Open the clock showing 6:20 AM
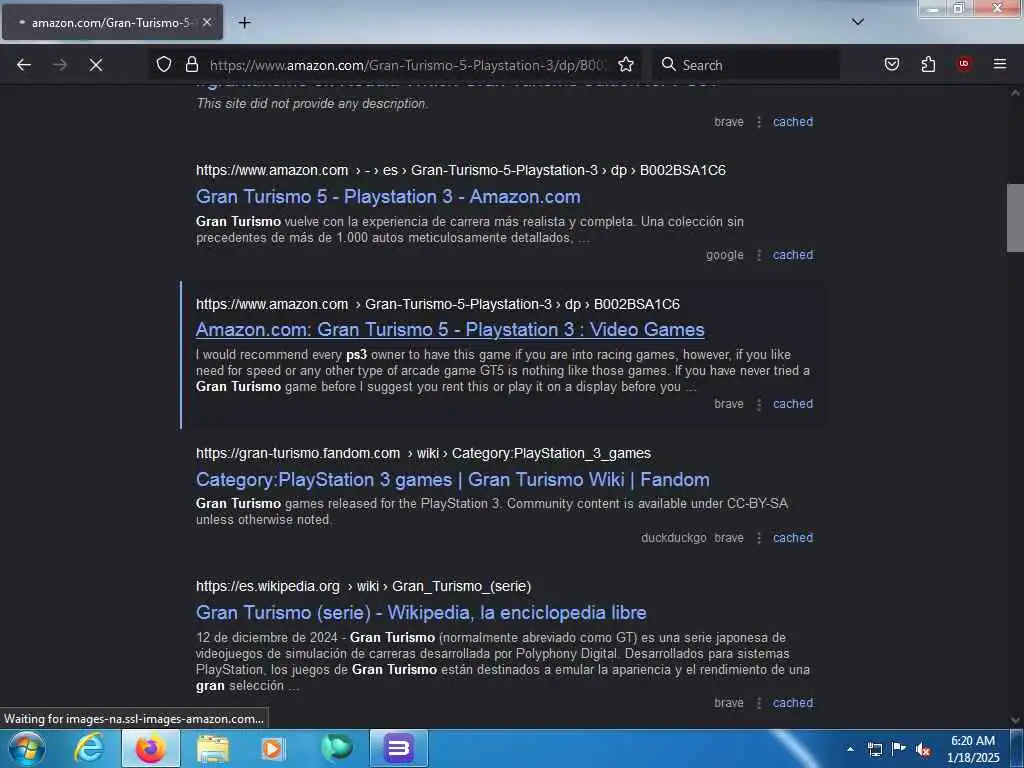Screen dimensions: 1024x768 point(973,749)
